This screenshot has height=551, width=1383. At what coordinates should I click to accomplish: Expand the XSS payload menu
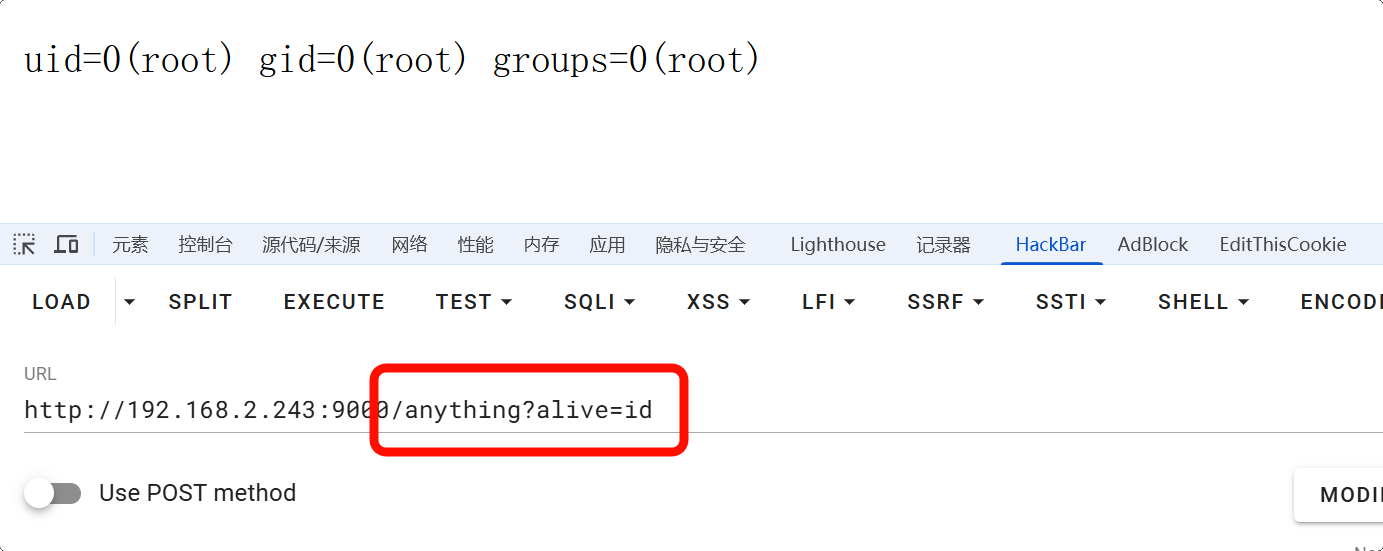[718, 302]
